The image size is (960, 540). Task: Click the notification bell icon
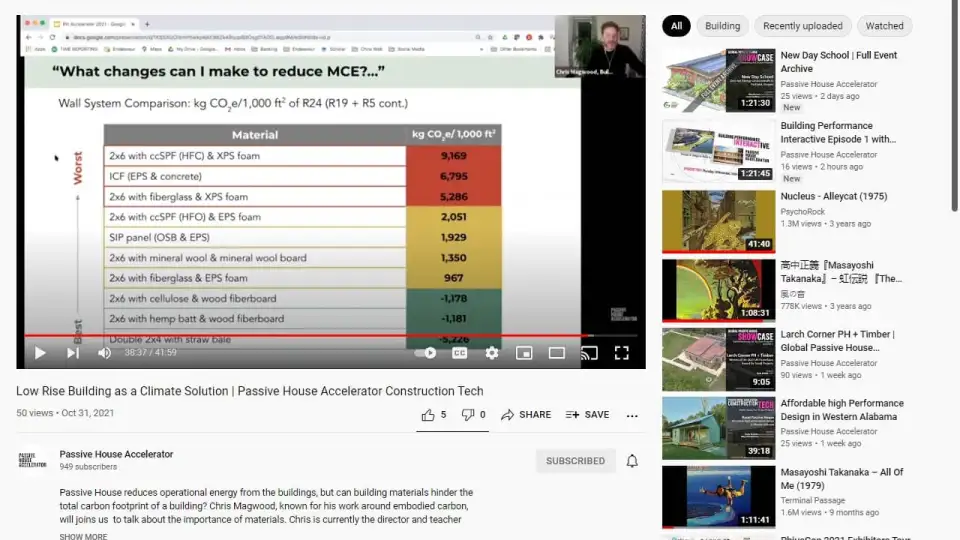632,461
